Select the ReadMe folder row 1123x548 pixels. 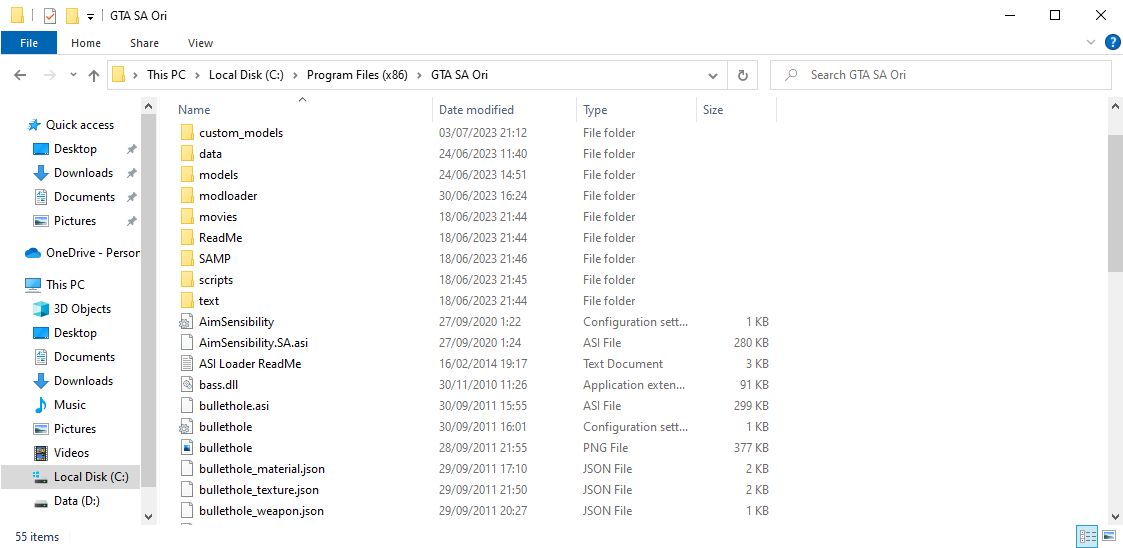[x=473, y=238]
